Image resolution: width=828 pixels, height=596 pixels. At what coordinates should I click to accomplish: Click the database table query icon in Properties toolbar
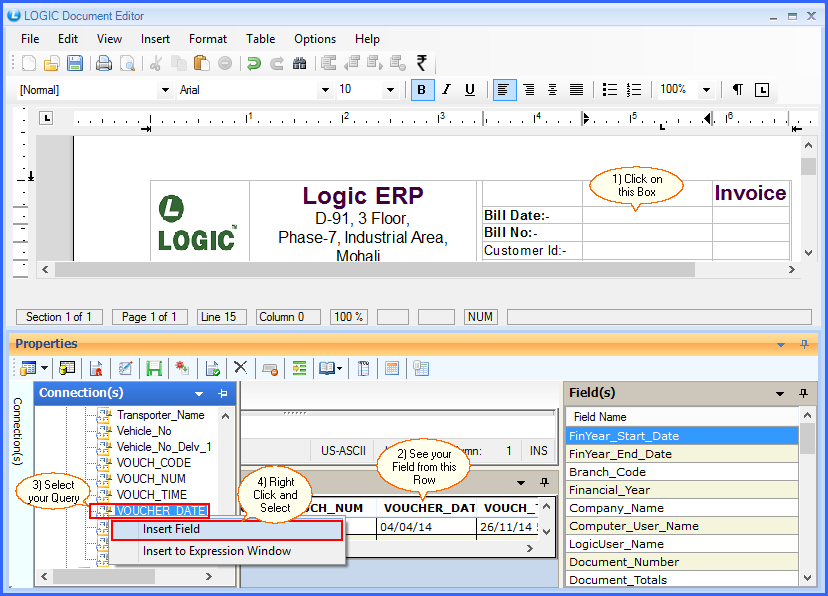pyautogui.click(x=67, y=368)
